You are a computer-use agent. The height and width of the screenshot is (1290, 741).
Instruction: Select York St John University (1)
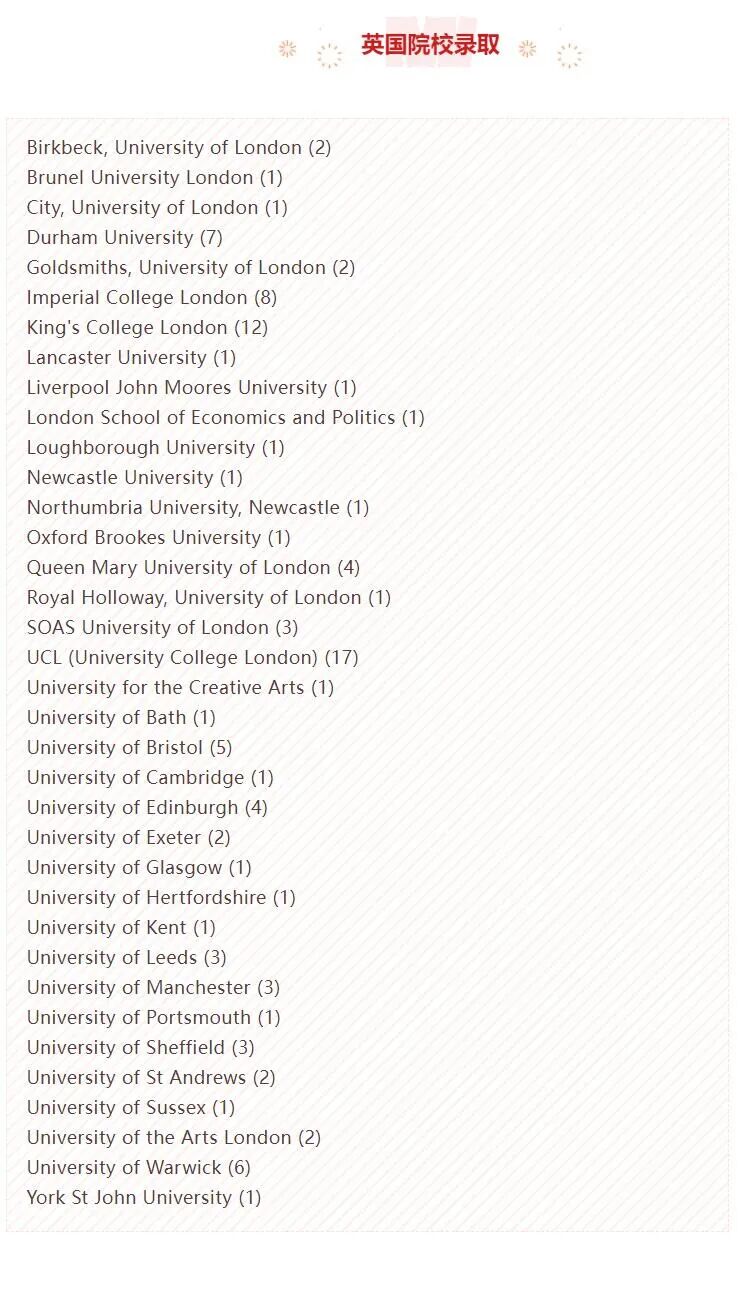144,1198
